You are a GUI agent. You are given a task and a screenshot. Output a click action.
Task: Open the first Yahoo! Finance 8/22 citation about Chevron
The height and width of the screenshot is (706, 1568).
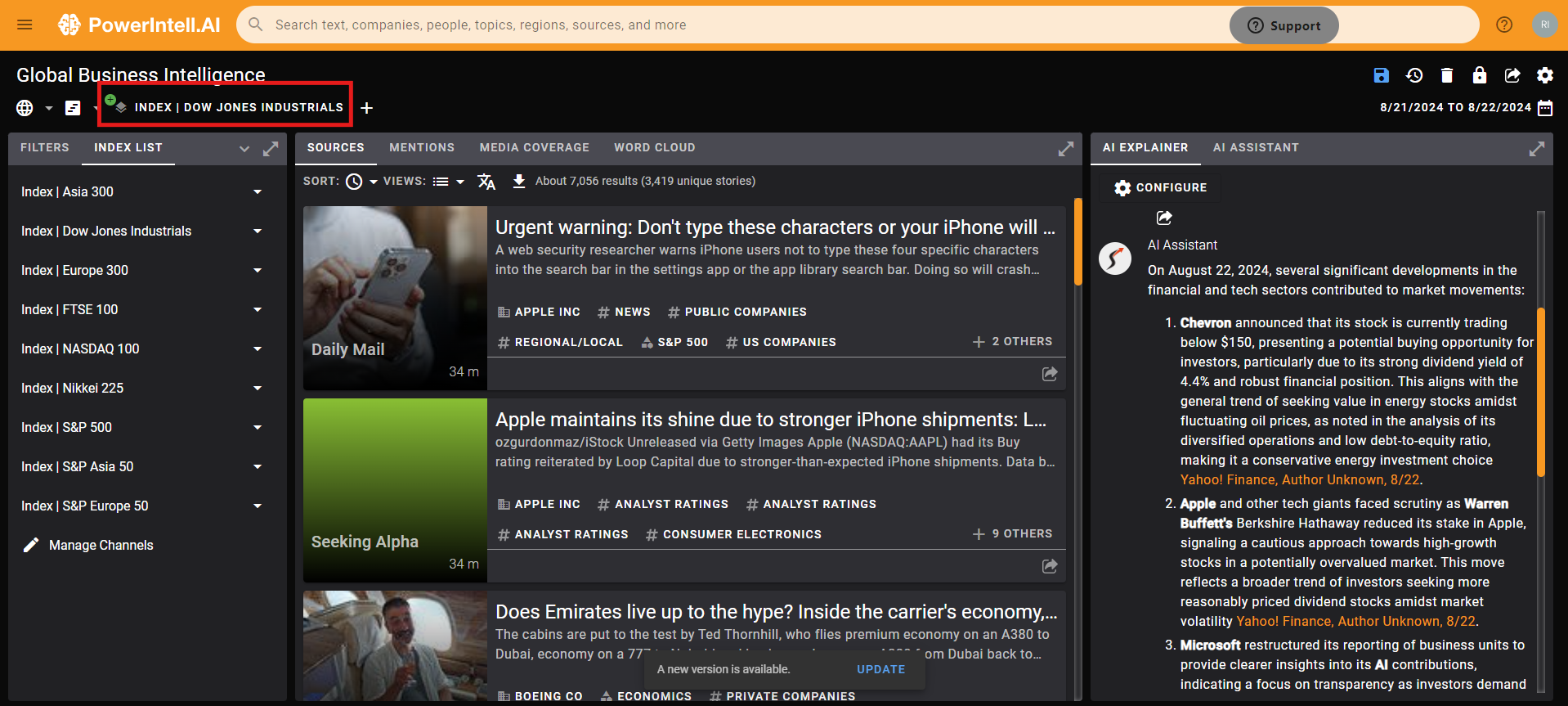(x=1300, y=480)
